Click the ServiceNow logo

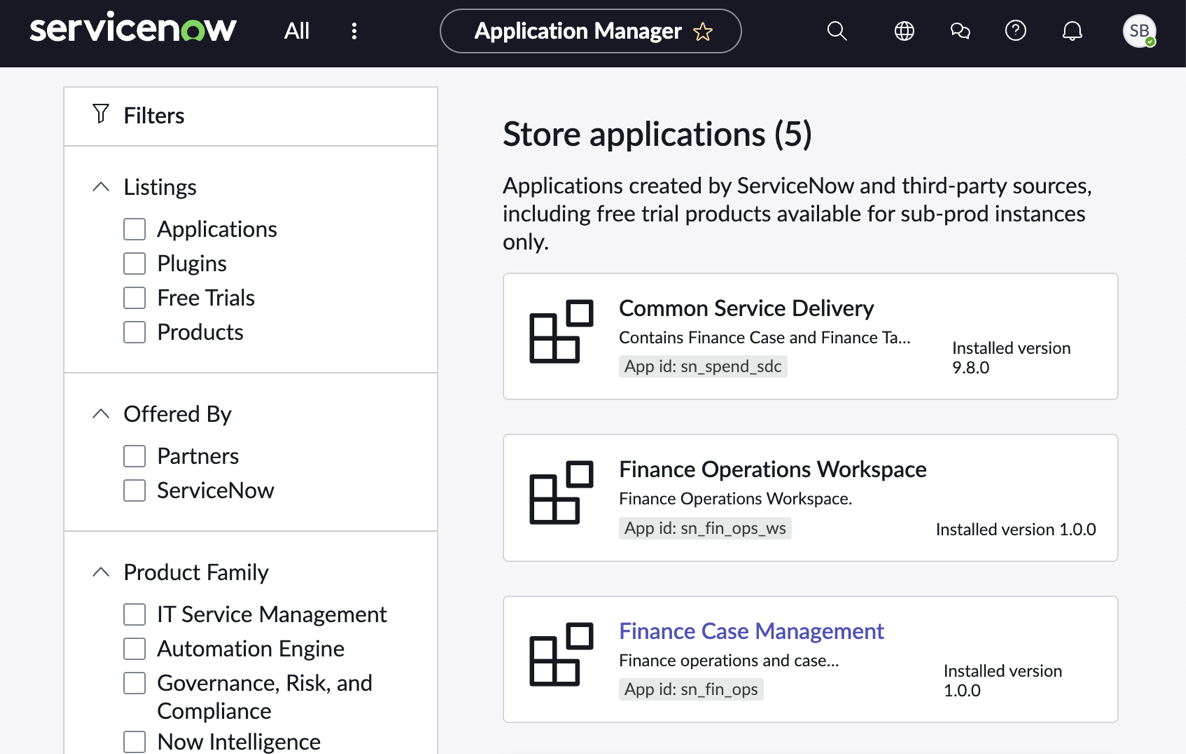(132, 29)
